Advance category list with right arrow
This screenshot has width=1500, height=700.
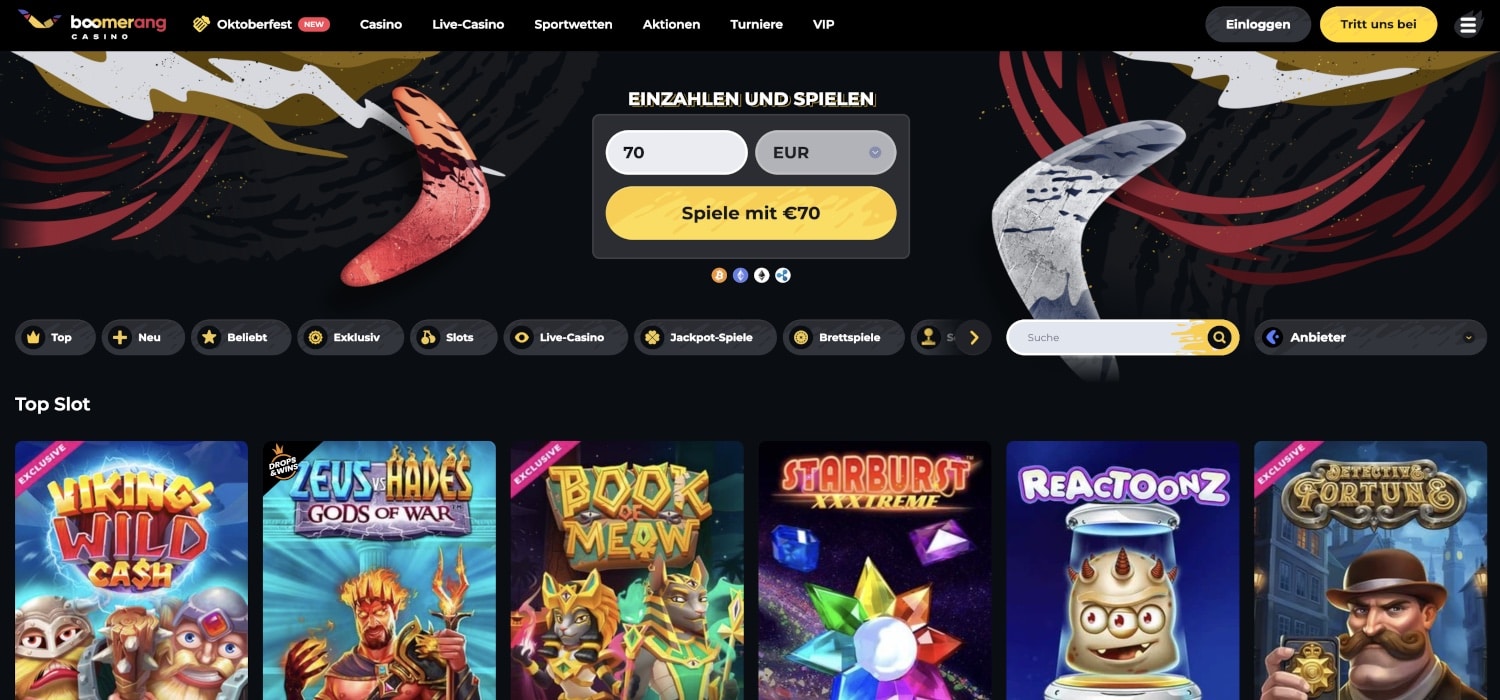pos(973,338)
